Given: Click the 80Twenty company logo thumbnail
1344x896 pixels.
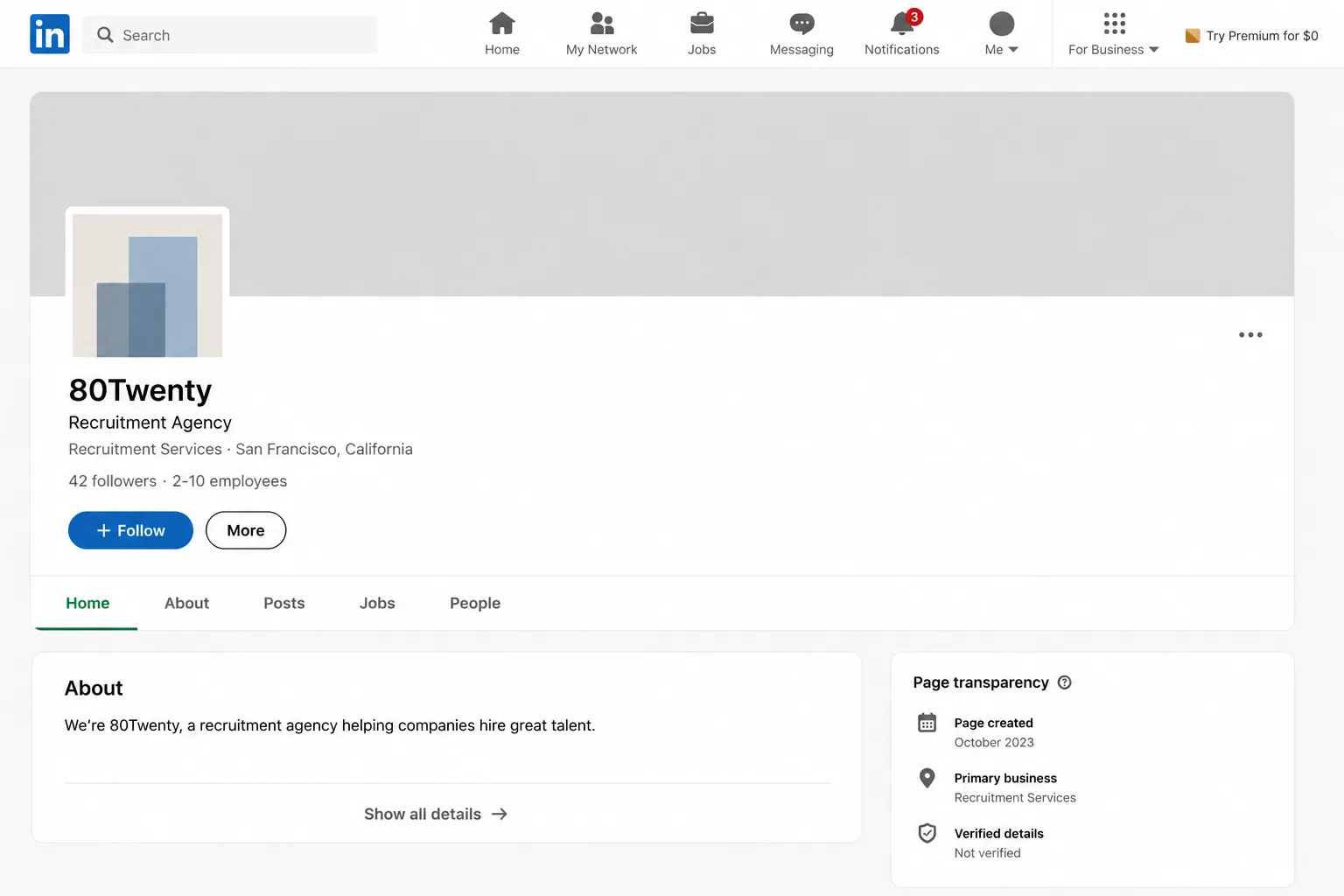Looking at the screenshot, I should (x=147, y=285).
